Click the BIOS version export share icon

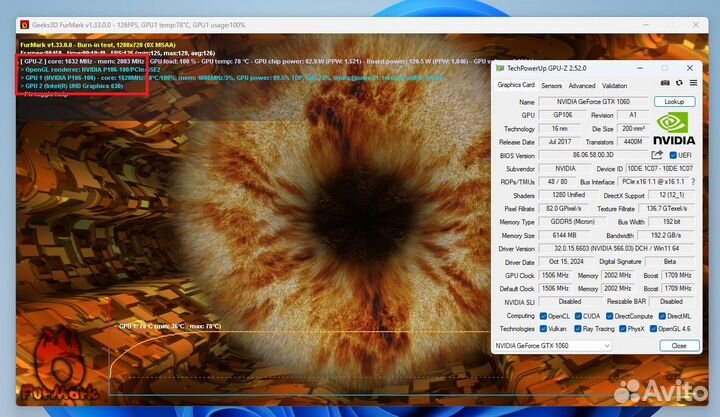click(x=657, y=155)
